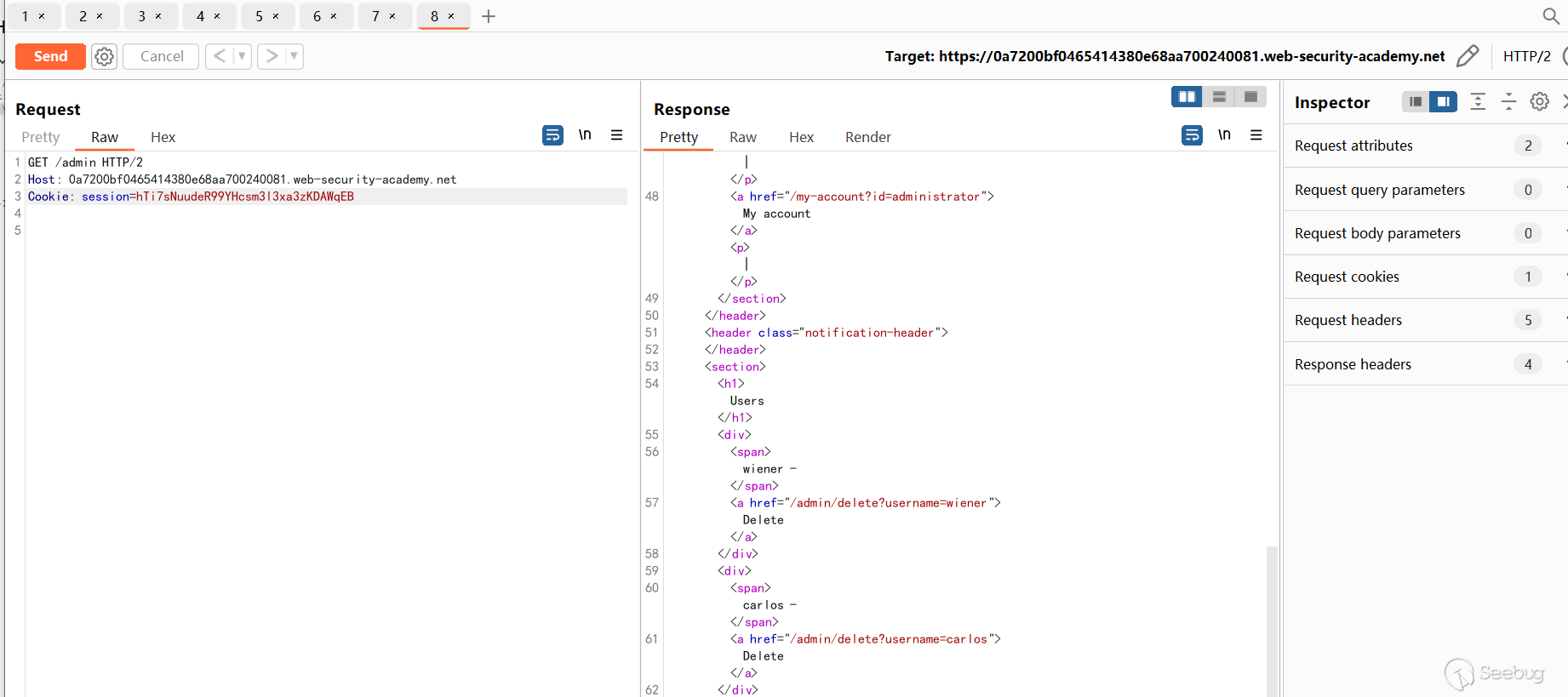Click the orange Send button
The width and height of the screenshot is (1568, 697).
point(50,56)
